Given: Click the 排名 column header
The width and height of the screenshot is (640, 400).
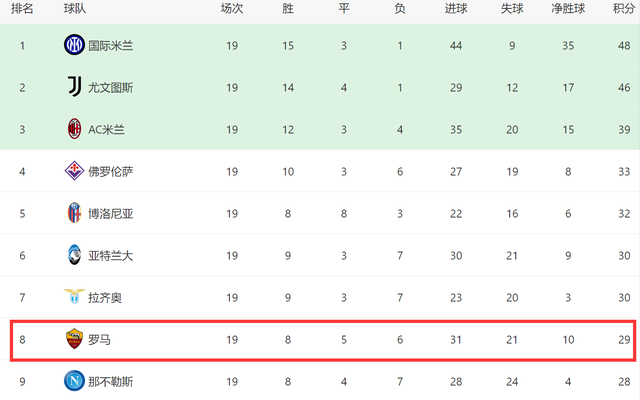Looking at the screenshot, I should click(x=22, y=8).
